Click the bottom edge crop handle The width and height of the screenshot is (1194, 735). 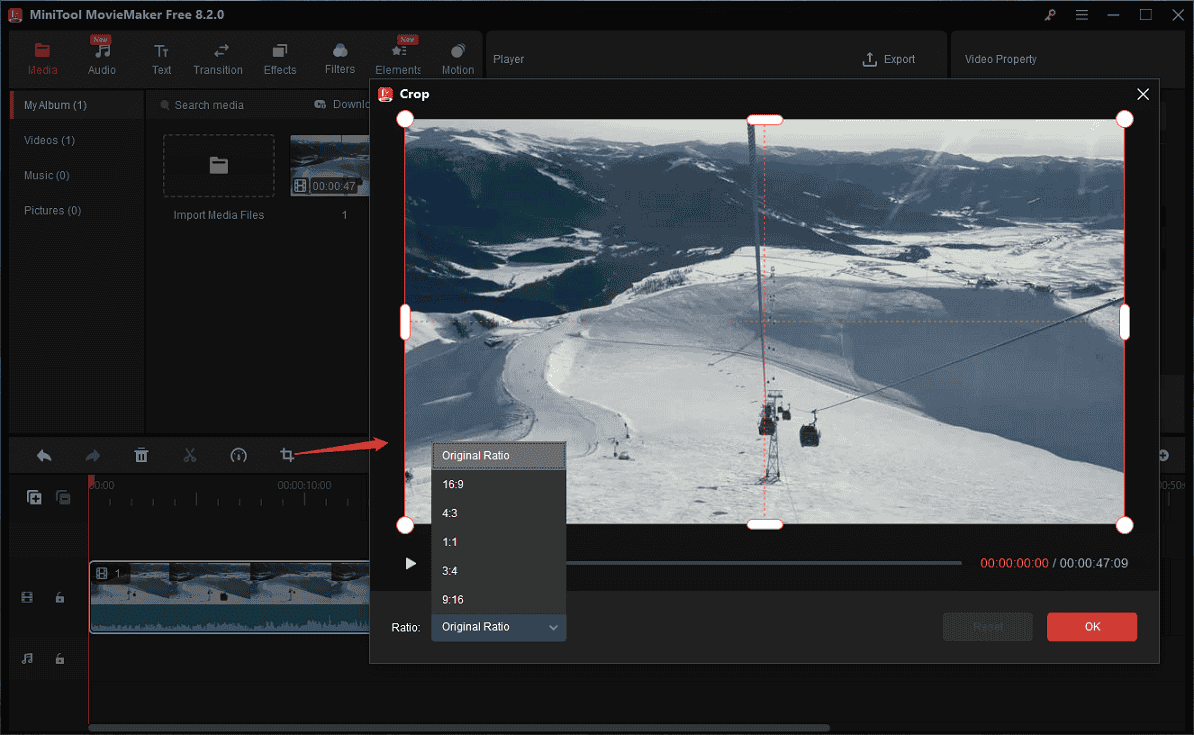(x=765, y=524)
